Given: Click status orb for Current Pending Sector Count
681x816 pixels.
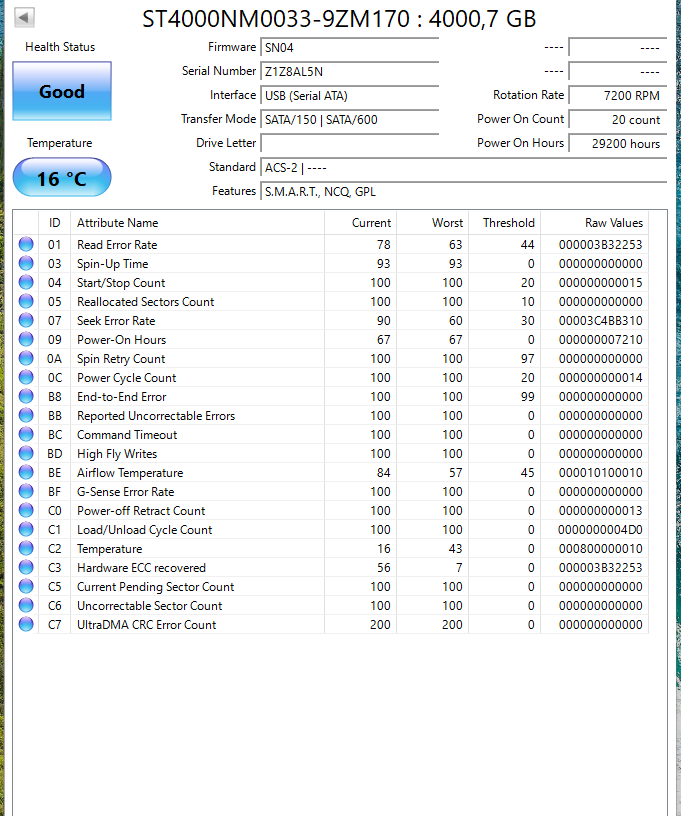Looking at the screenshot, I should 26,586.
